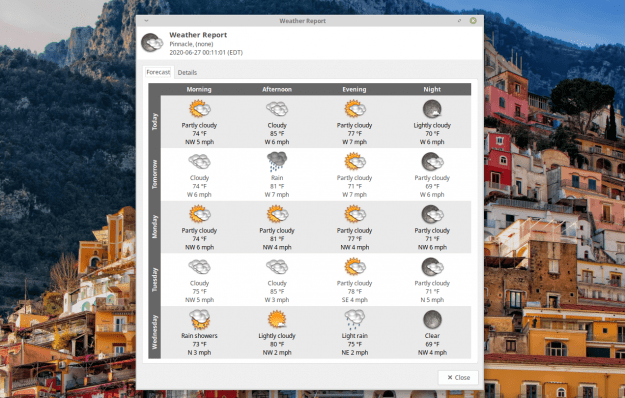Open the window menu arrow in title bar

click(146, 21)
